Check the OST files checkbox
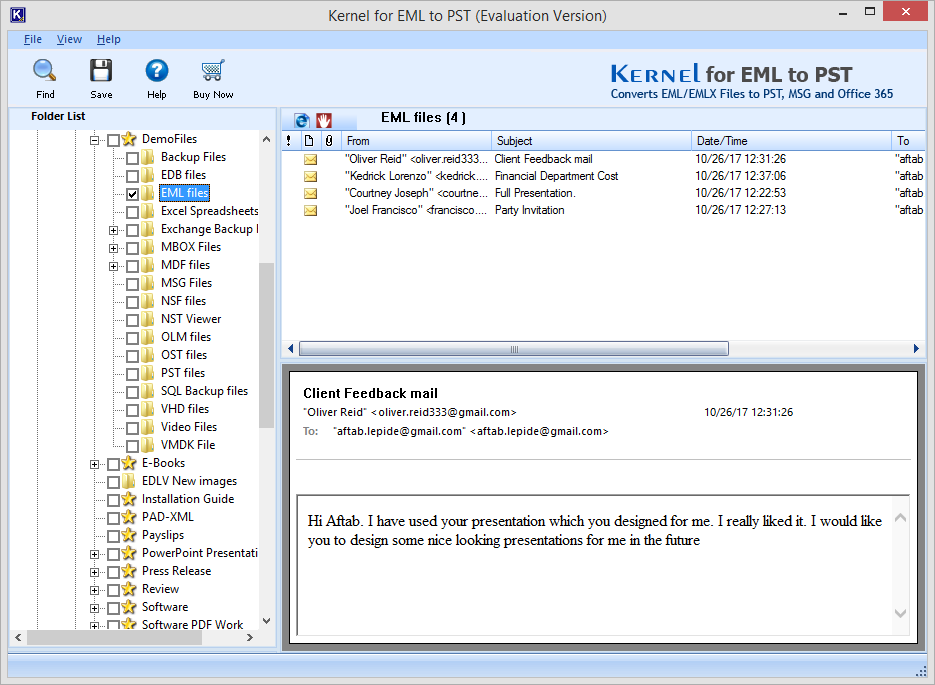 (x=132, y=356)
